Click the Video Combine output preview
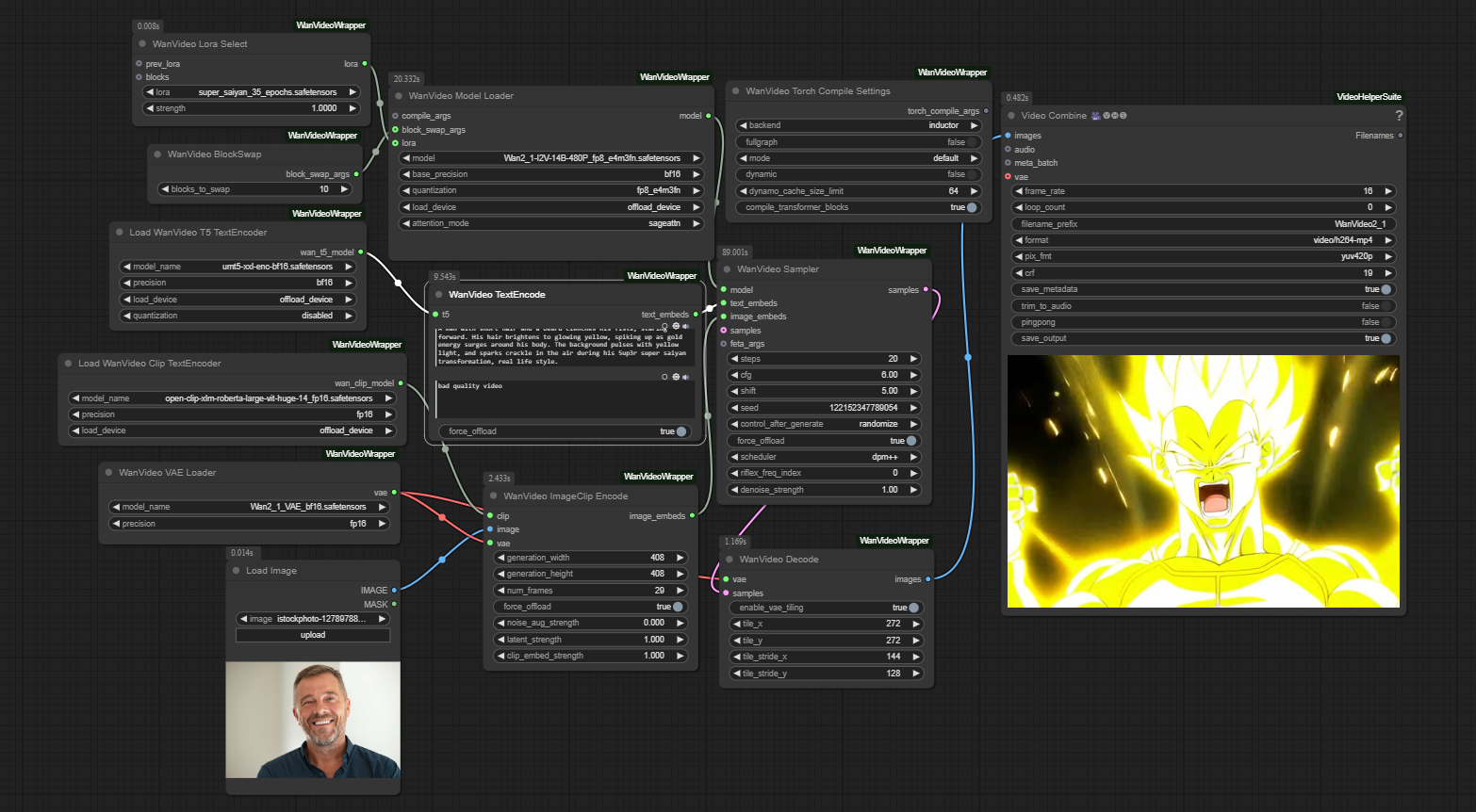Viewport: 1476px width, 812px height. click(1204, 481)
